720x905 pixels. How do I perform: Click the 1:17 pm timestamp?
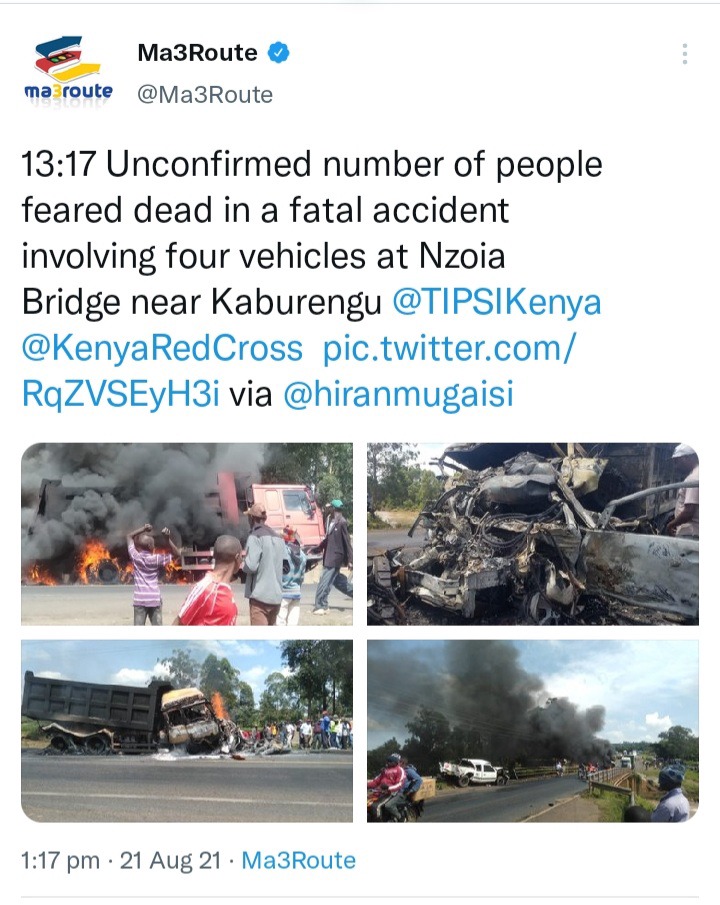(x=60, y=861)
